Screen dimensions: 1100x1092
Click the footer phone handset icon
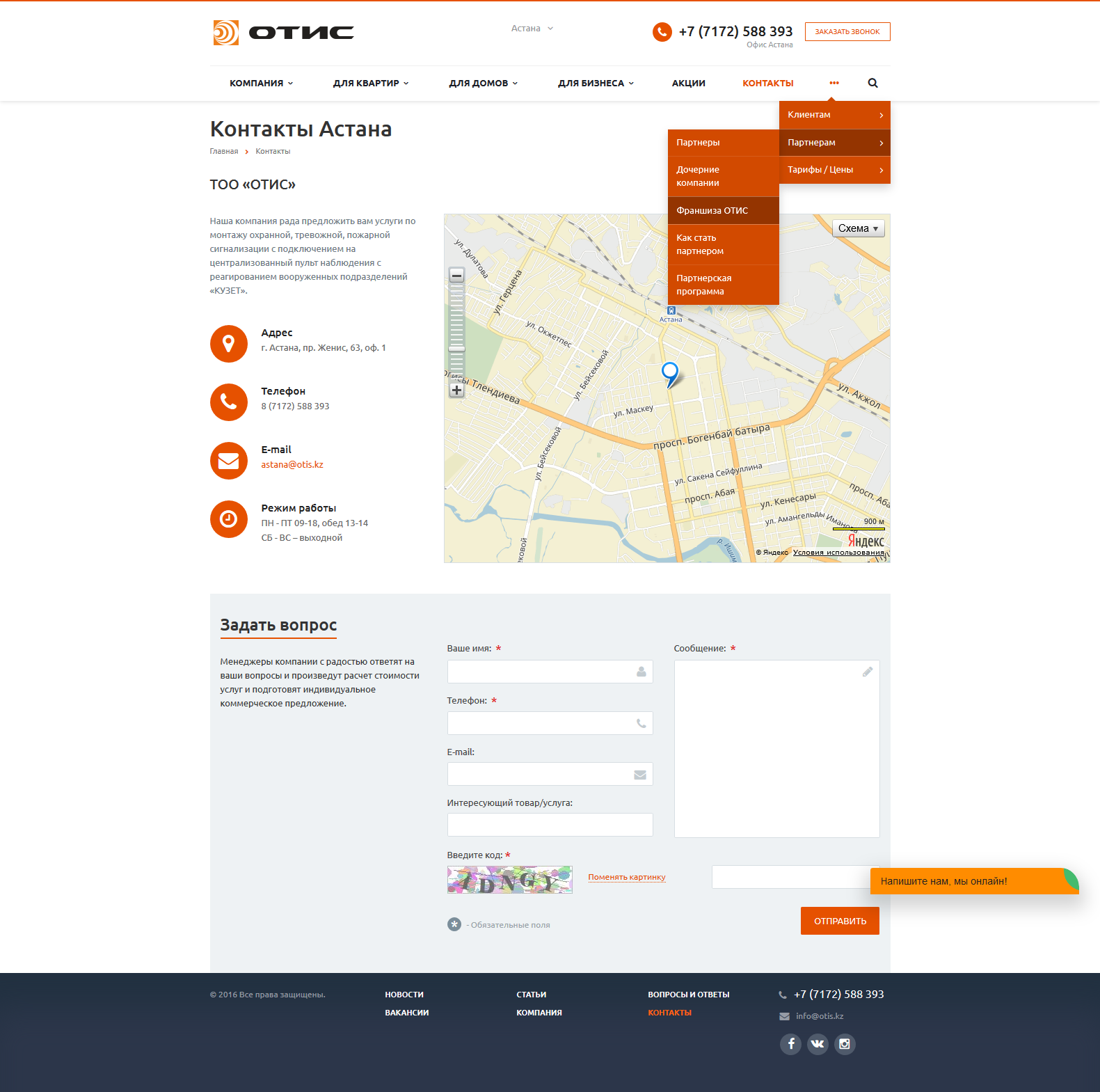(783, 995)
